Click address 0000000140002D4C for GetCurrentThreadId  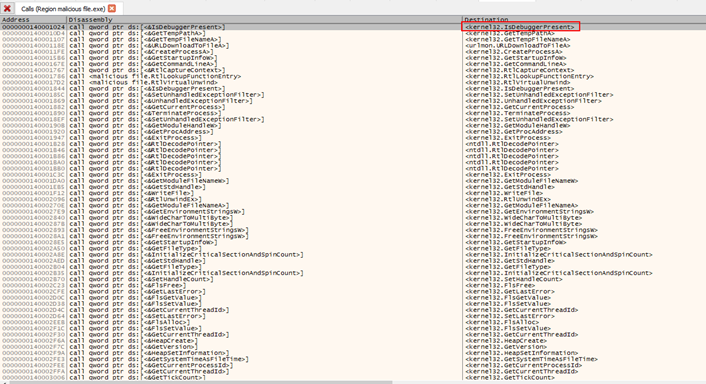click(x=33, y=310)
